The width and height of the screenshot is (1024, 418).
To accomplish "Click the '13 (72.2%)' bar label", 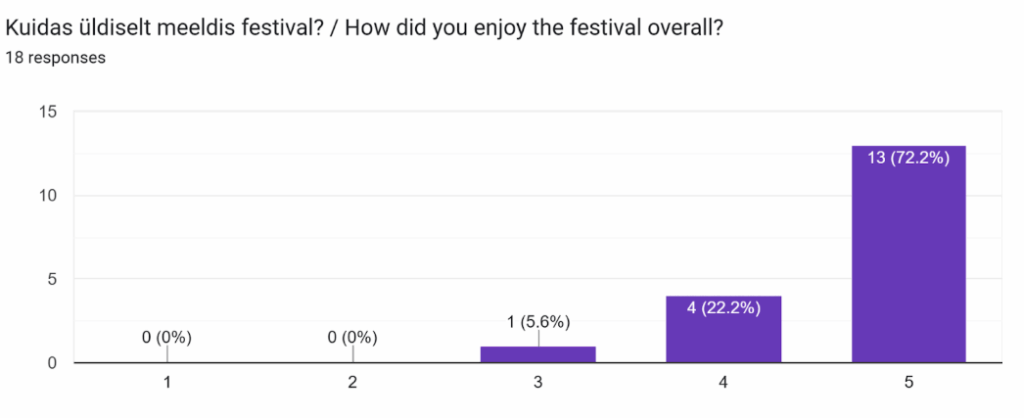I will (908, 158).
